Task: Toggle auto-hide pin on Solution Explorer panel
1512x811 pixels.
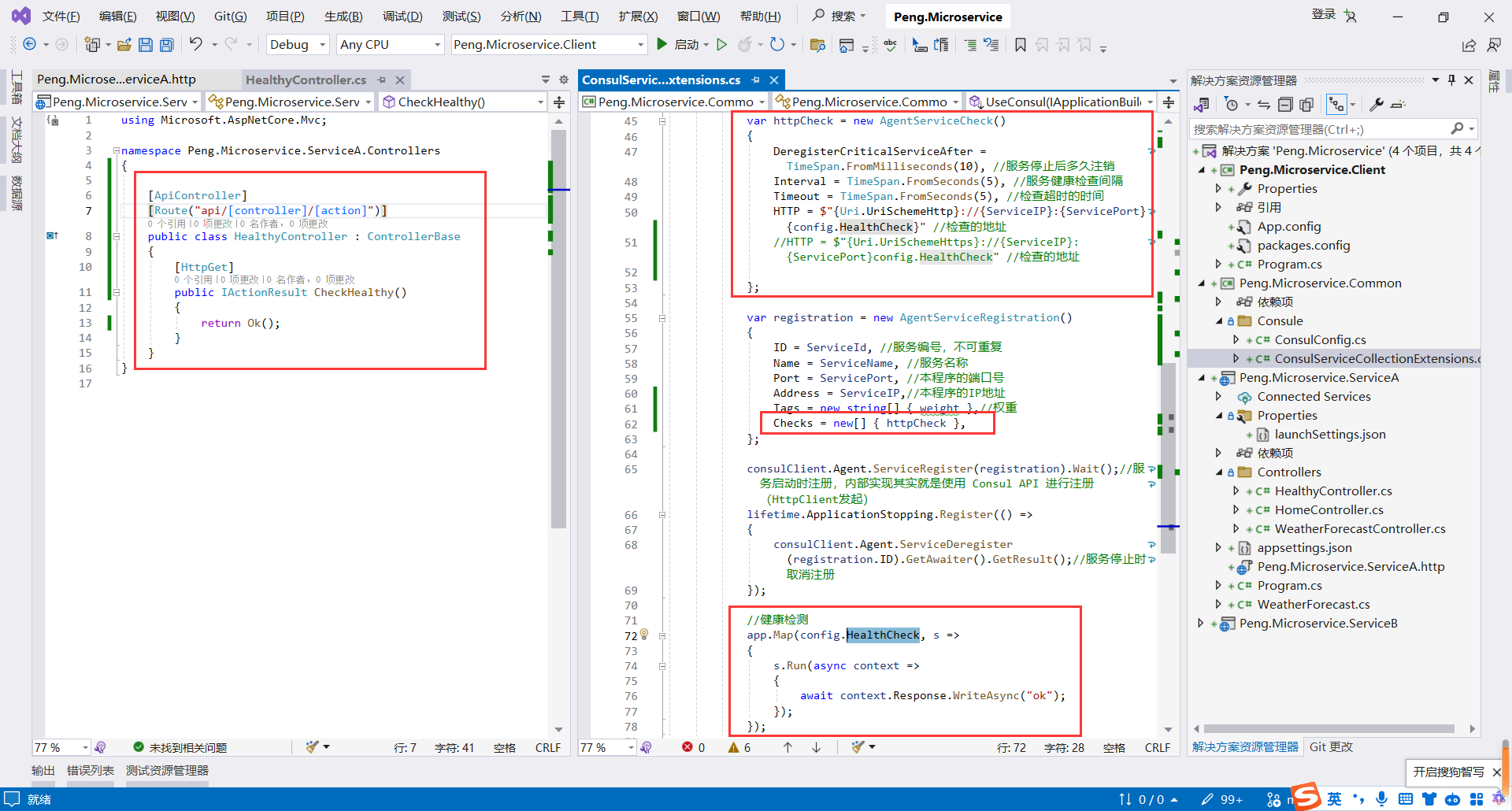Action: click(x=1451, y=80)
